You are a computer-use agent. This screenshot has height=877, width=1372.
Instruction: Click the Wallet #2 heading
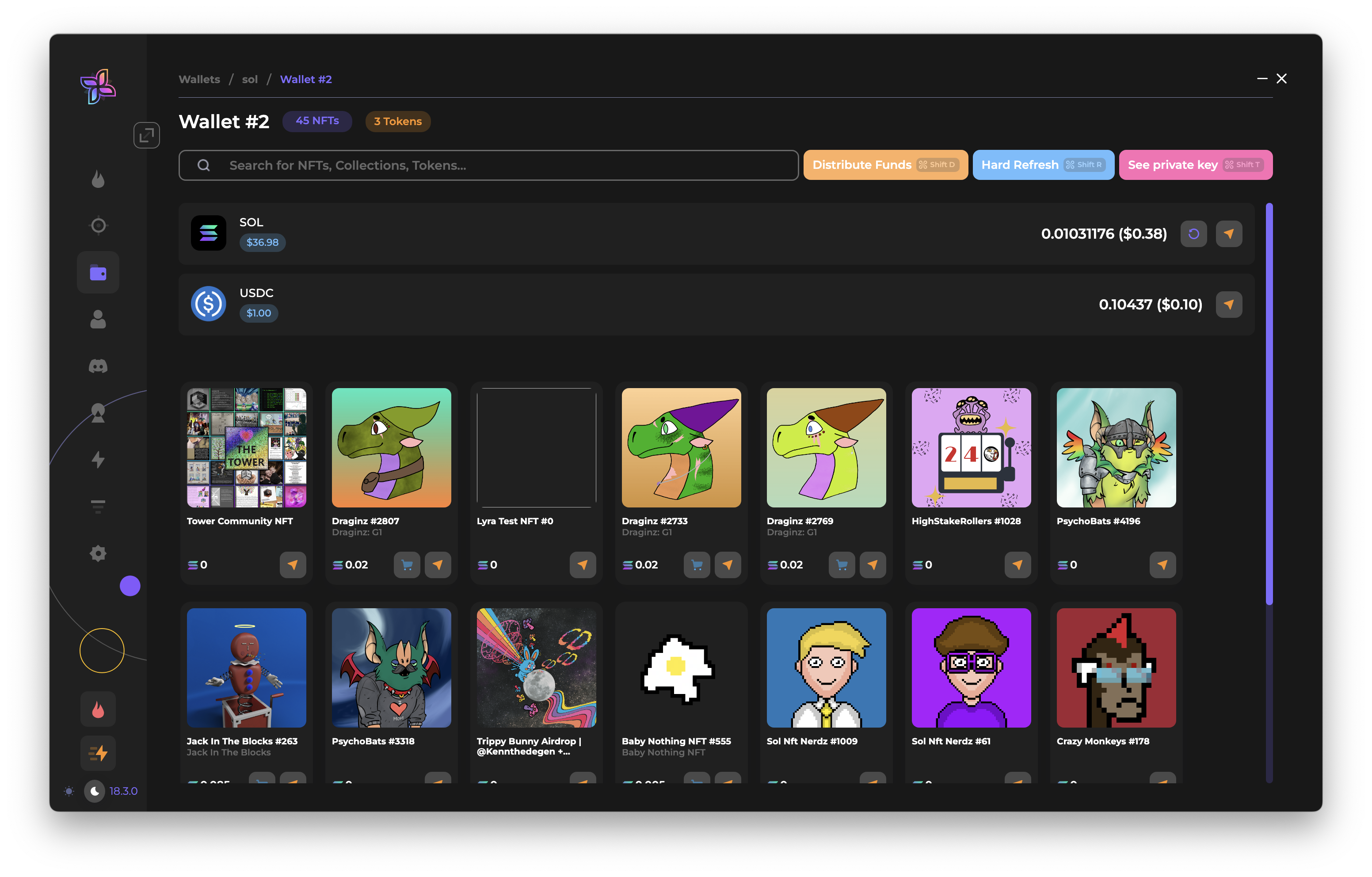tap(224, 122)
